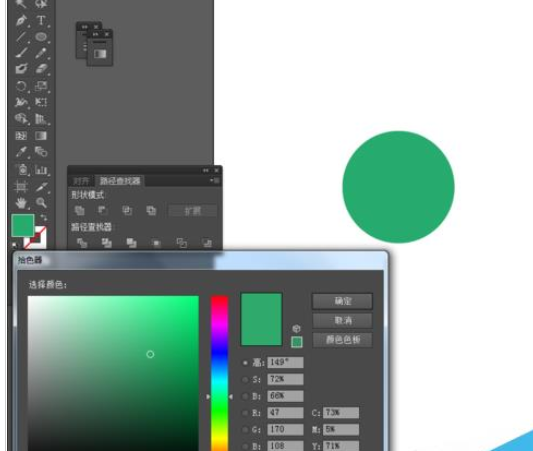Viewport: 533px width, 451px height.
Task: Click the green Fill swatch in toolbar
Action: [23, 225]
